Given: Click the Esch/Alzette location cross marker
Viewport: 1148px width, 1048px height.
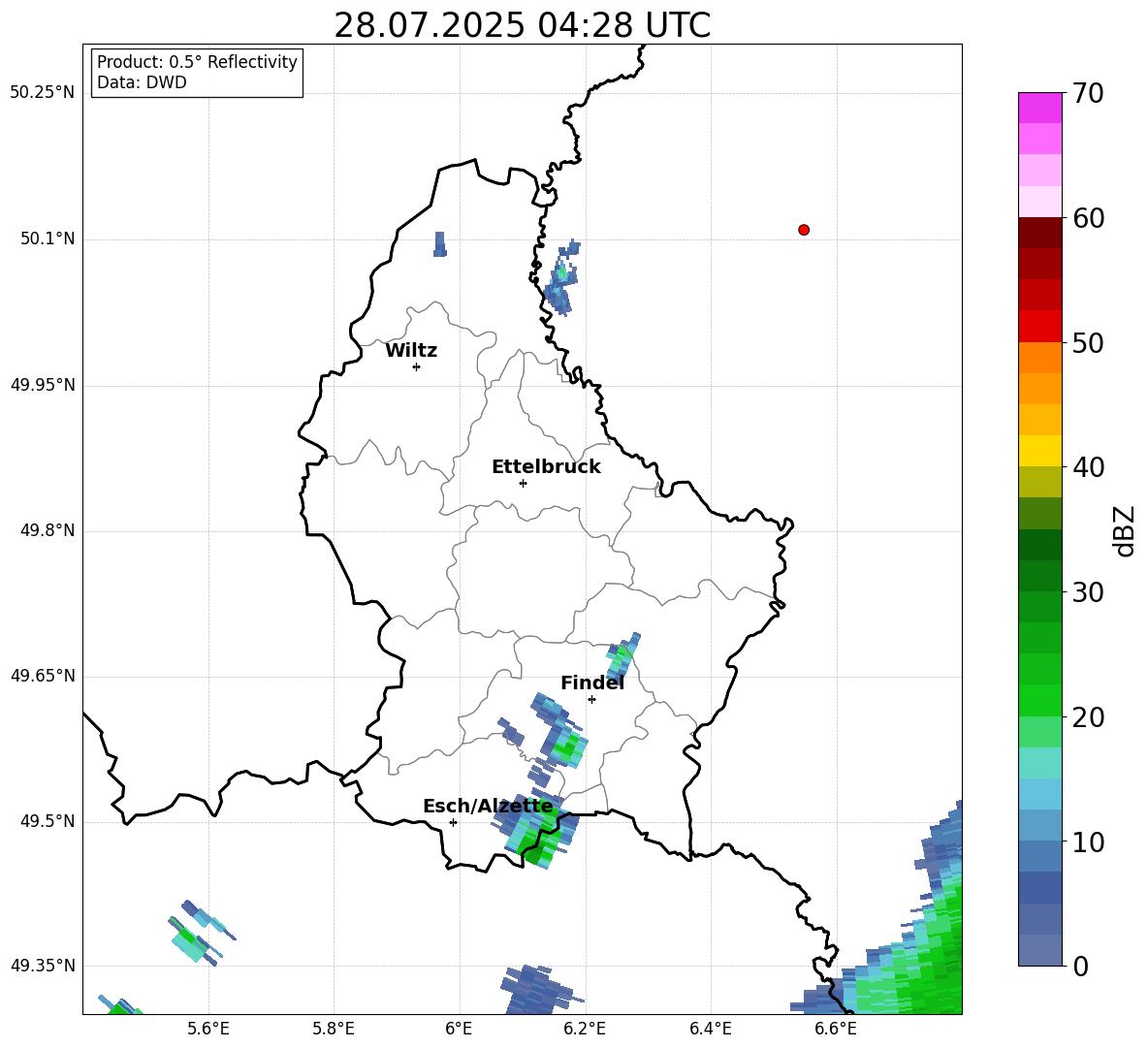Looking at the screenshot, I should 453,822.
